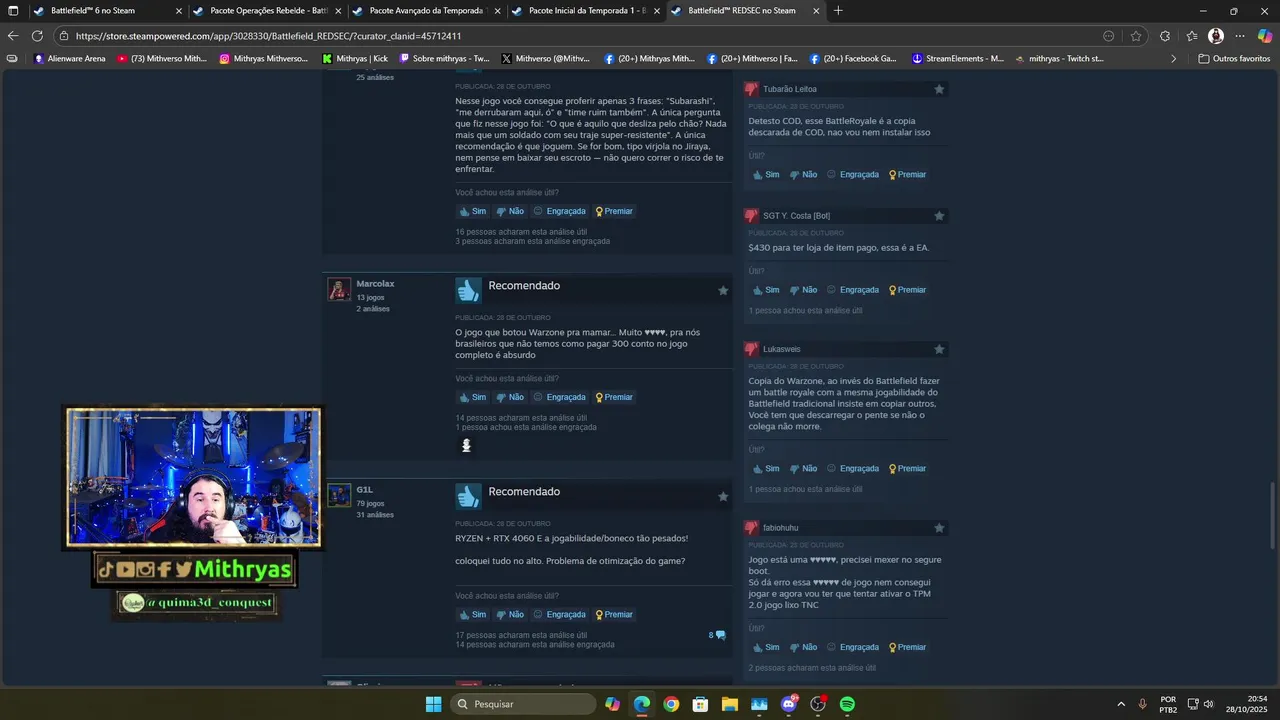Open Tubarão Leitoa's profile name
Image resolution: width=1280 pixels, height=720 pixels.
(790, 89)
